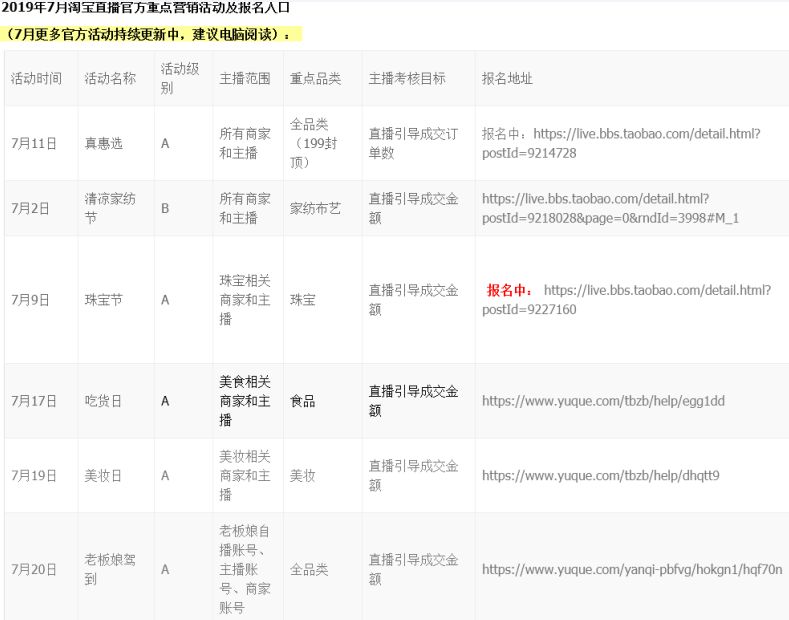Click the 报名地址 column header
The height and width of the screenshot is (620, 789).
pos(507,79)
